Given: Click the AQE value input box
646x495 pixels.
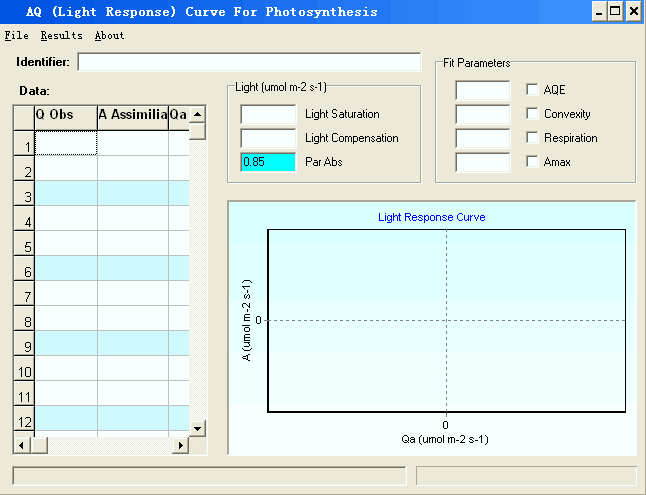Looking at the screenshot, I should pos(482,90).
